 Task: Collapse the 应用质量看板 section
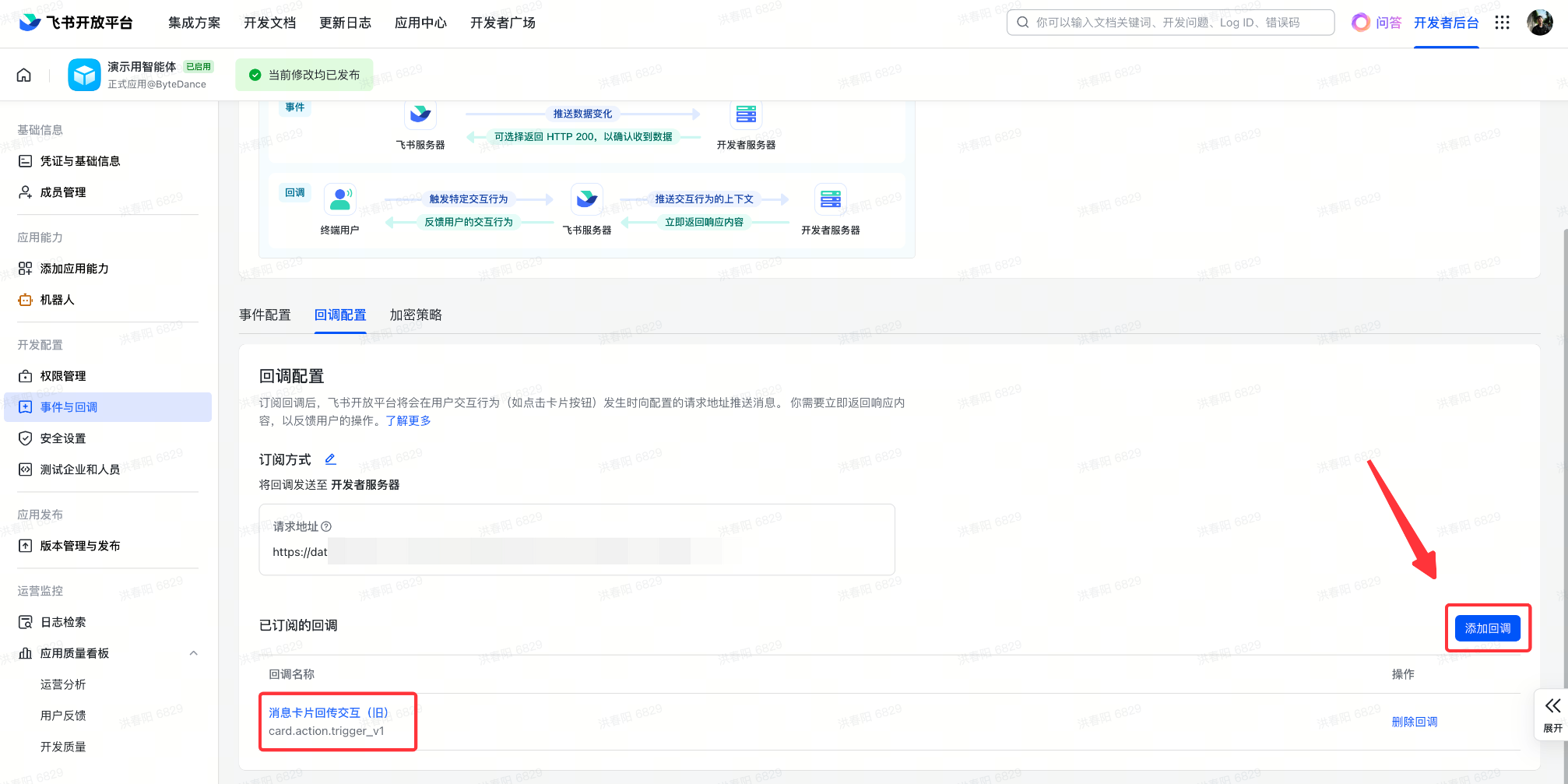click(x=194, y=653)
